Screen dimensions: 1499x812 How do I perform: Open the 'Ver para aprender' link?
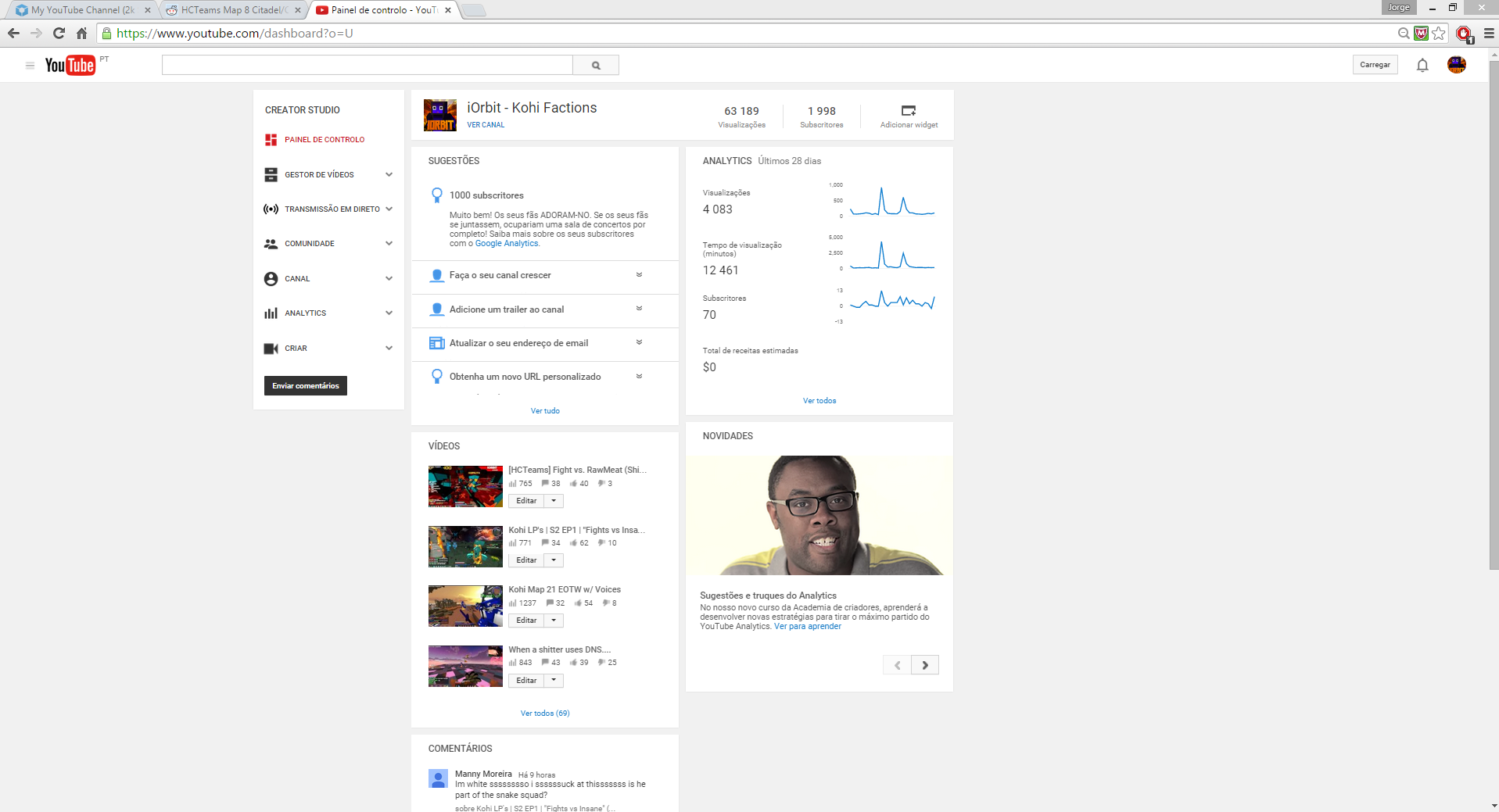tap(808, 627)
